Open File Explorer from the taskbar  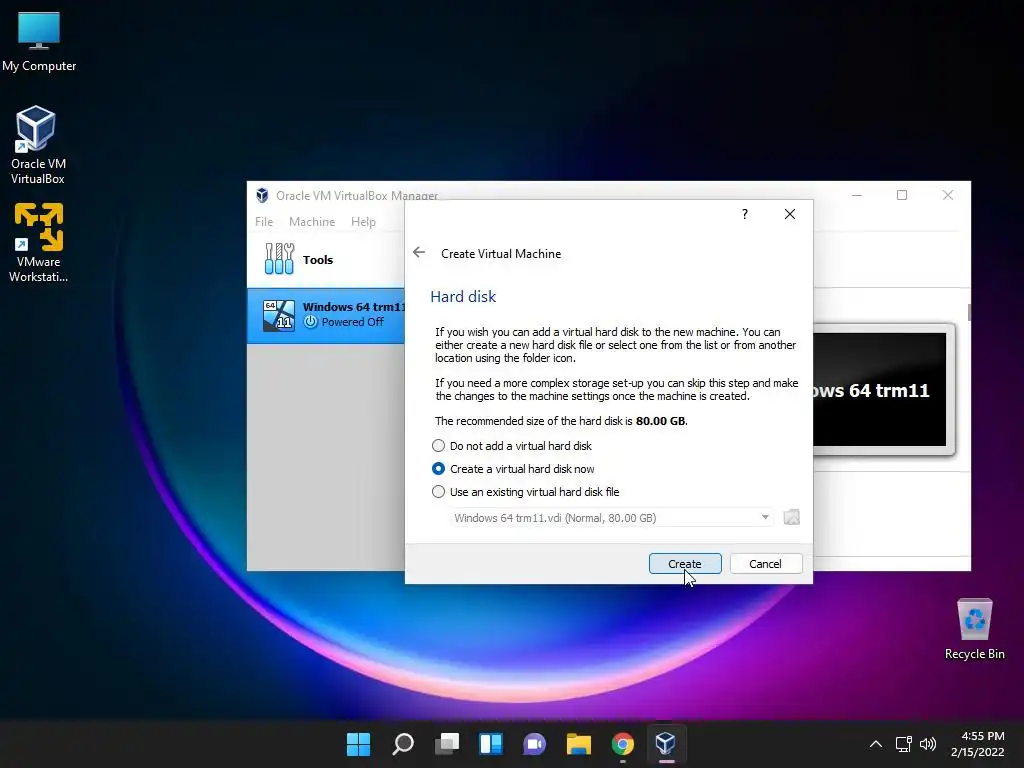[579, 744]
